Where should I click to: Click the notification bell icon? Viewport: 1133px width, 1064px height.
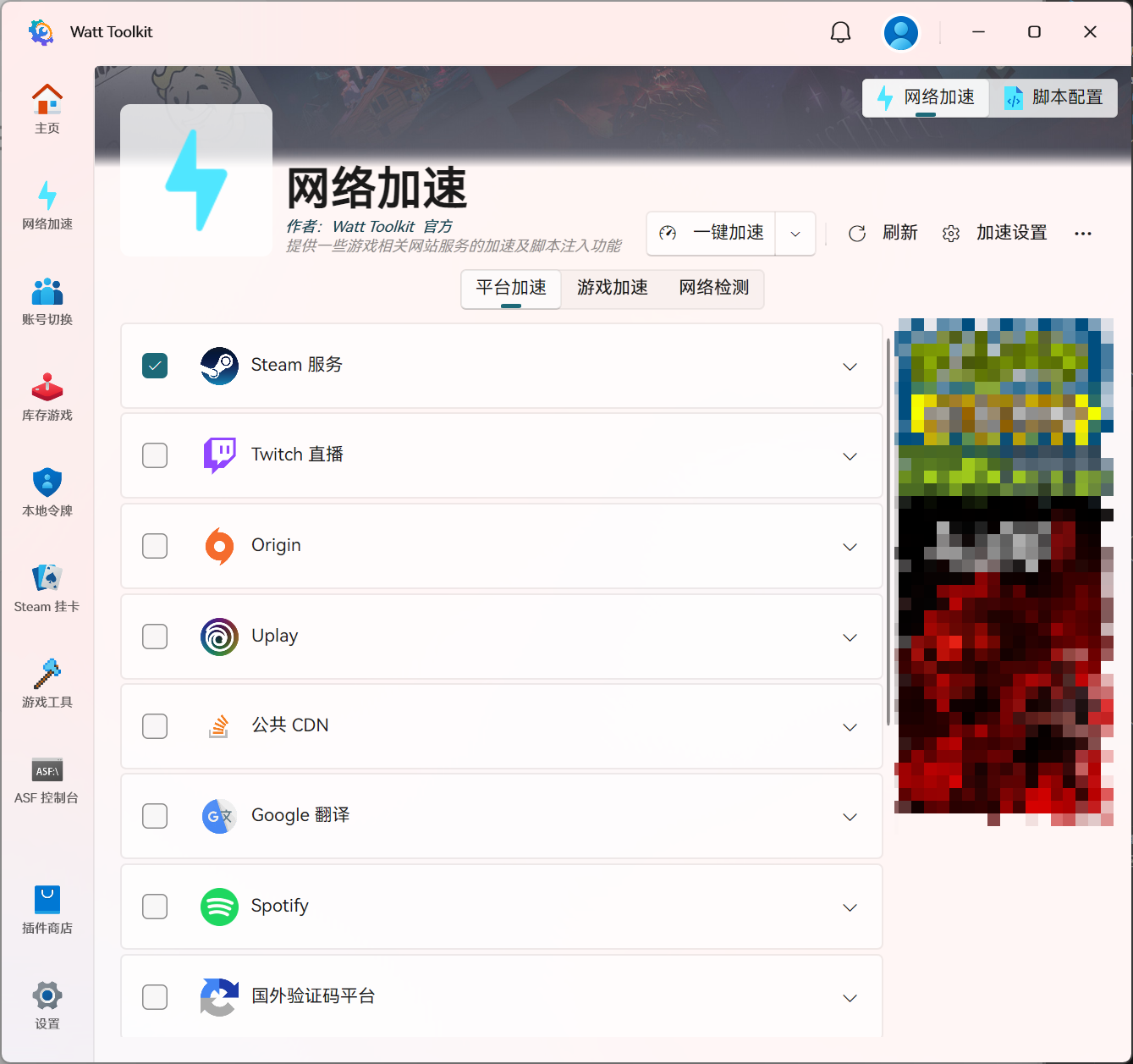[840, 32]
